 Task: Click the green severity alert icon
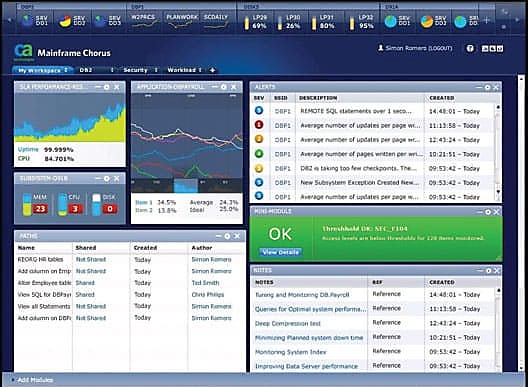tap(259, 154)
